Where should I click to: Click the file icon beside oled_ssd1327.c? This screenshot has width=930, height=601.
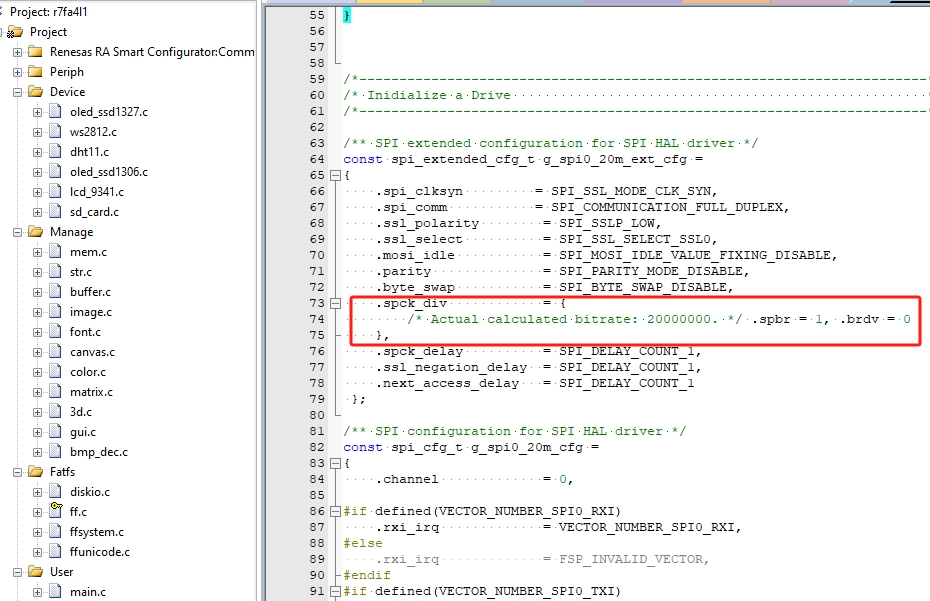tap(56, 112)
